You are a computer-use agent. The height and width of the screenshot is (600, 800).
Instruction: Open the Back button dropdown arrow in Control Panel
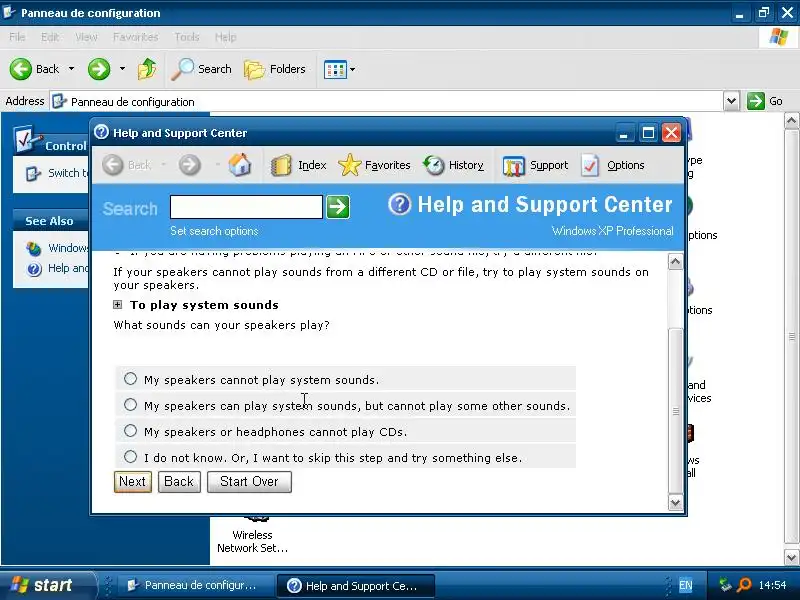coord(71,68)
